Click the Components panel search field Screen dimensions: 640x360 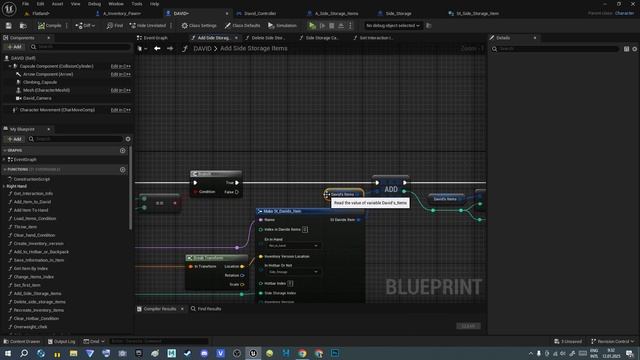(x=80, y=47)
